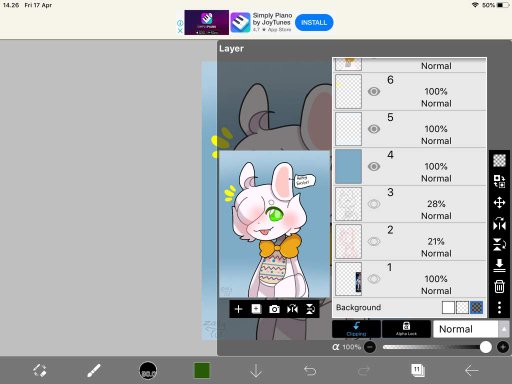The image size is (512, 384).
Task: Delete layer using trash icon
Action: coord(499,286)
